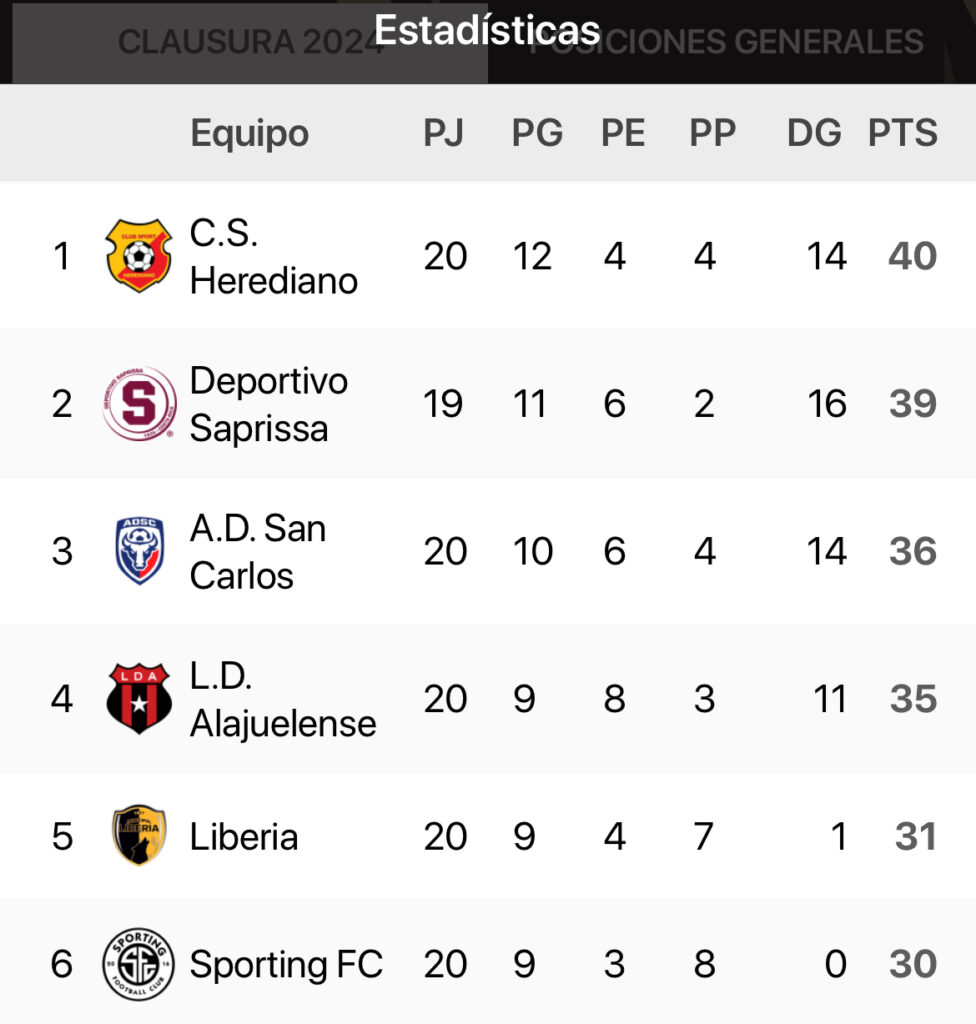Tap the Liberia team badge
Viewport: 976px width, 1024px height.
point(139,836)
